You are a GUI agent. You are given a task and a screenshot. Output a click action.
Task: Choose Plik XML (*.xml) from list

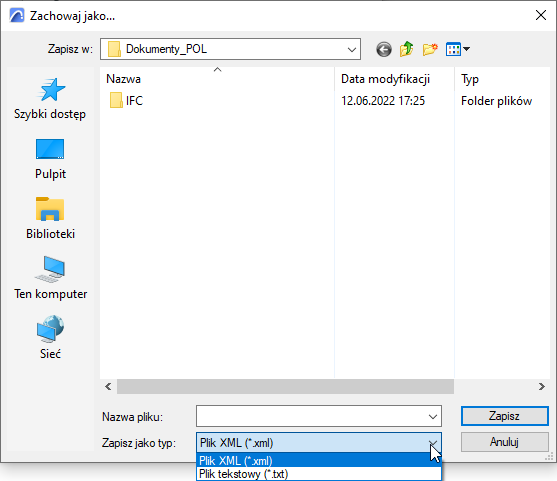[319, 460]
